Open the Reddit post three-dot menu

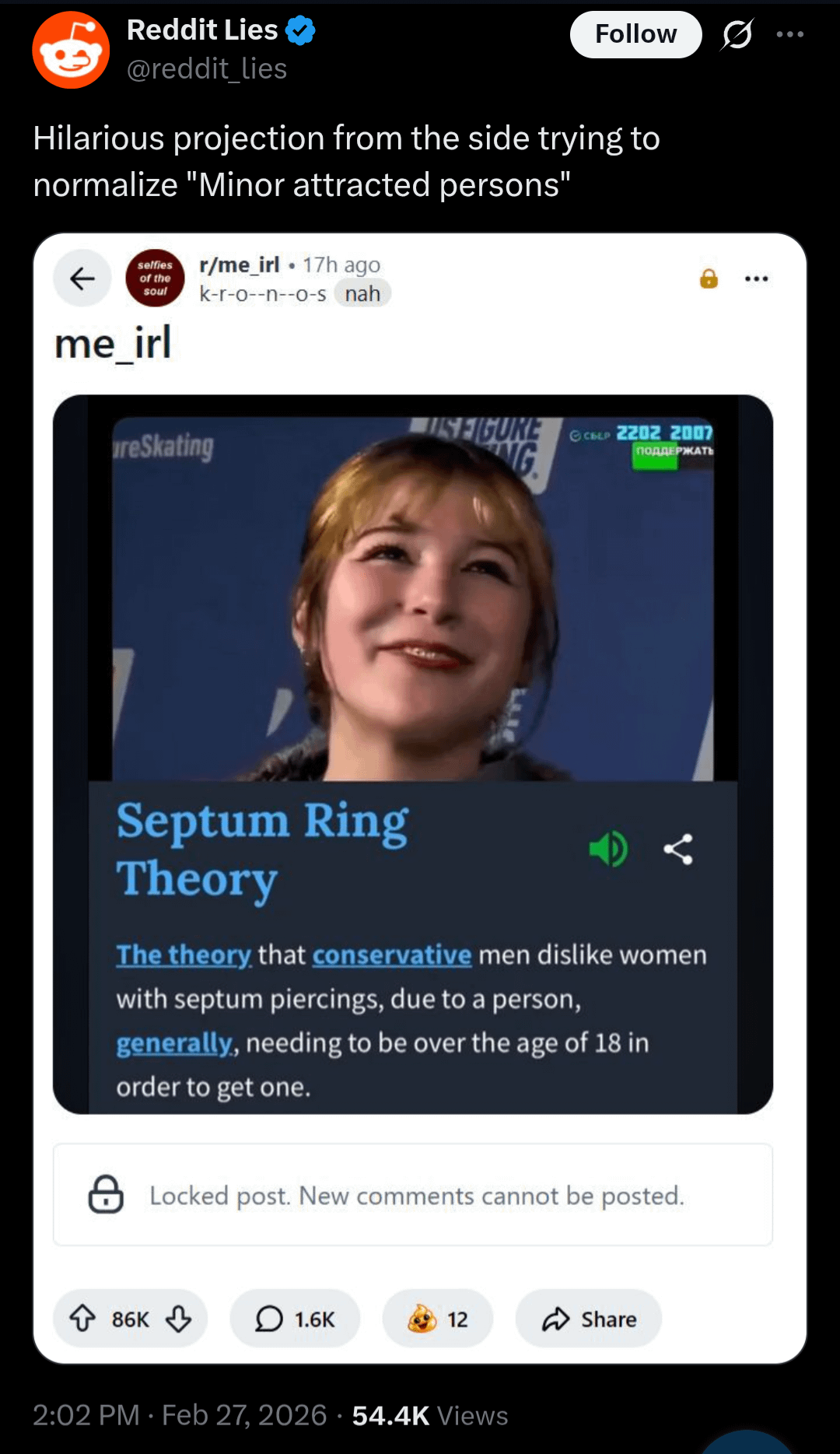(x=756, y=279)
